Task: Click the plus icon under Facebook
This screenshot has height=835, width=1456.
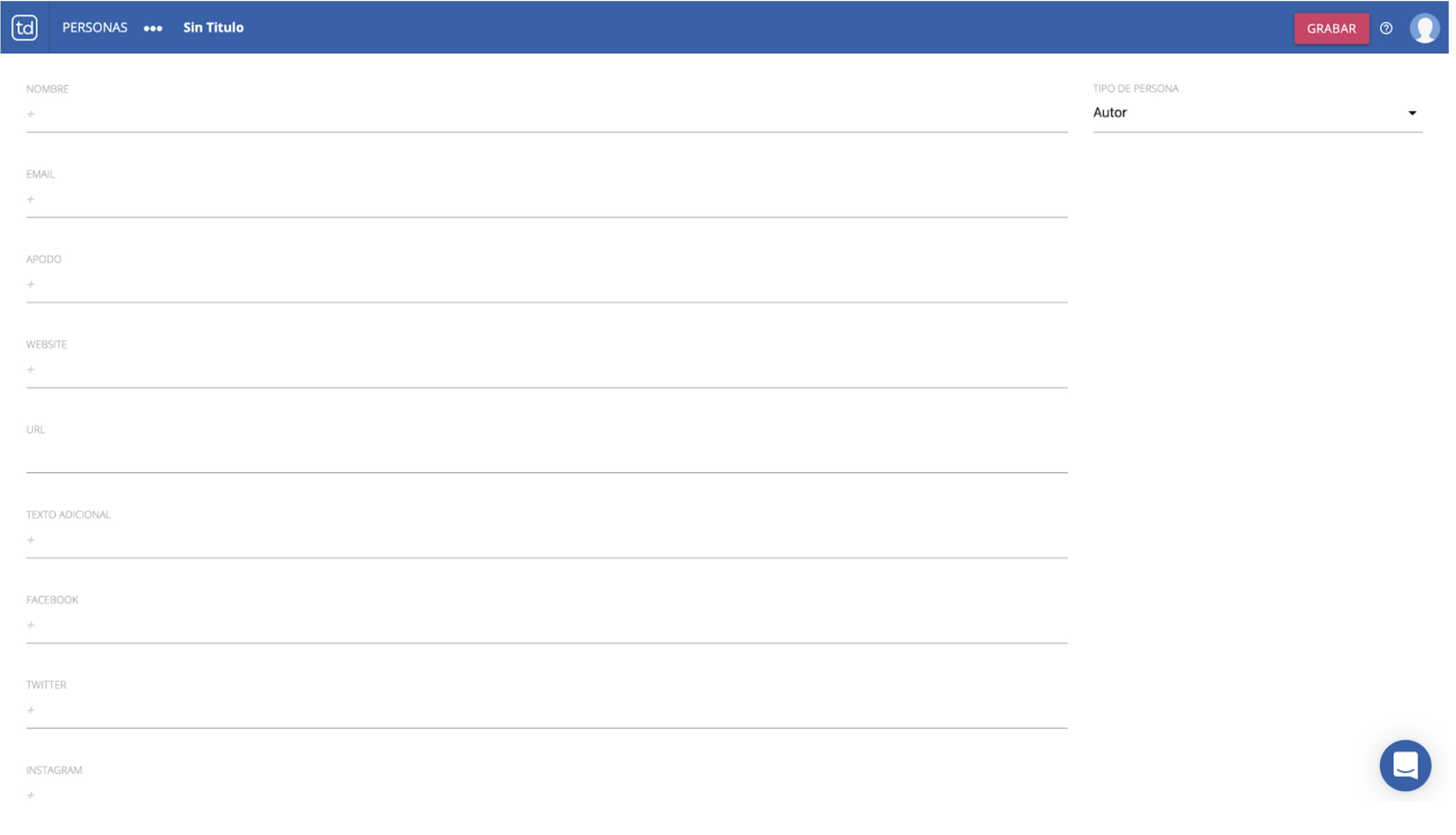Action: [x=31, y=625]
